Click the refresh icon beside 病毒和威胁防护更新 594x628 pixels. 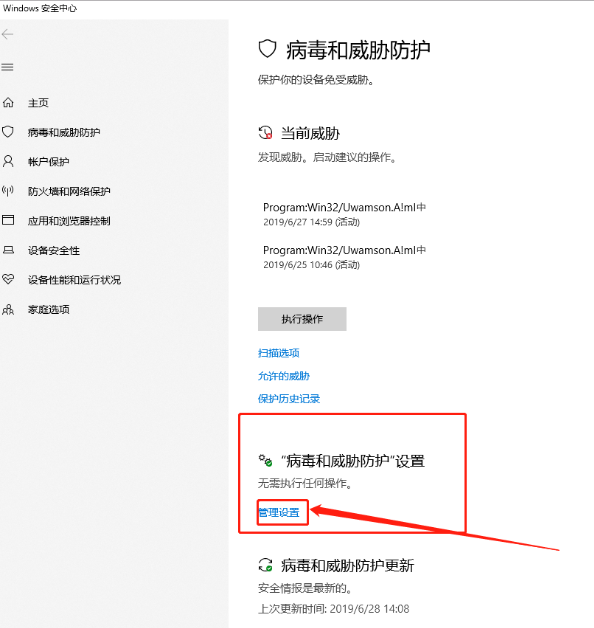265,565
